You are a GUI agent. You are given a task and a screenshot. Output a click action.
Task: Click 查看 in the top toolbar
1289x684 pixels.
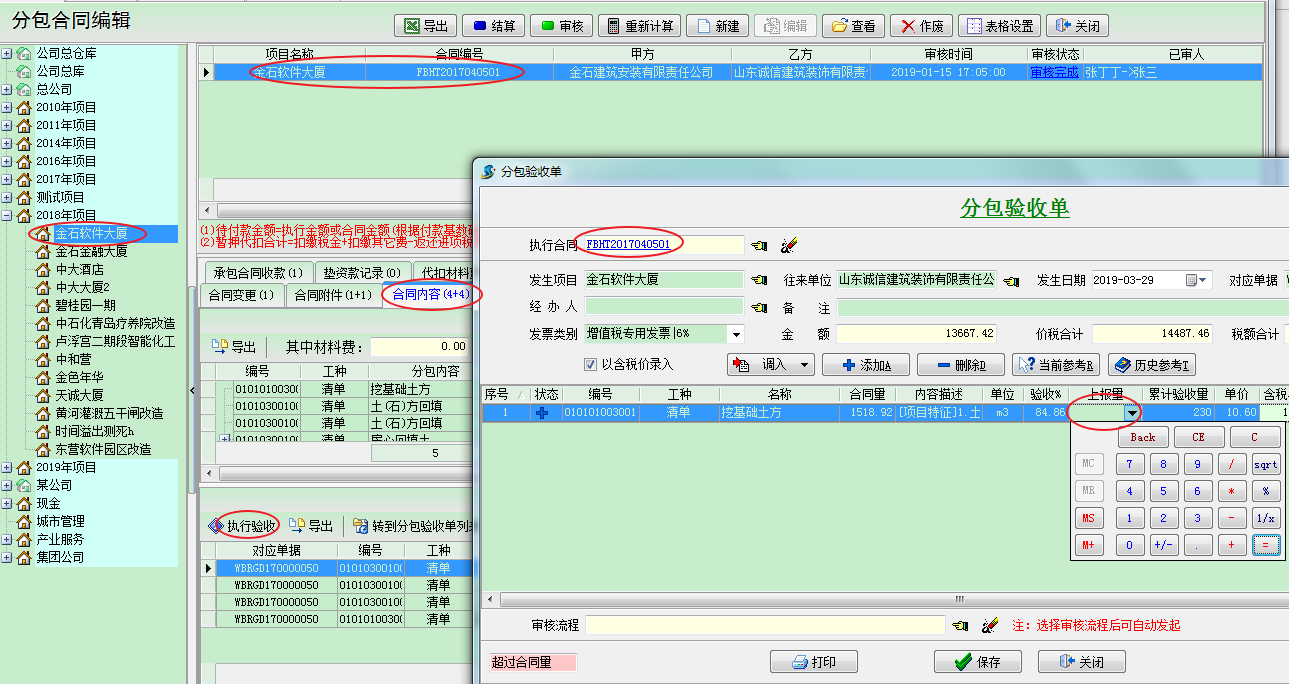852,26
